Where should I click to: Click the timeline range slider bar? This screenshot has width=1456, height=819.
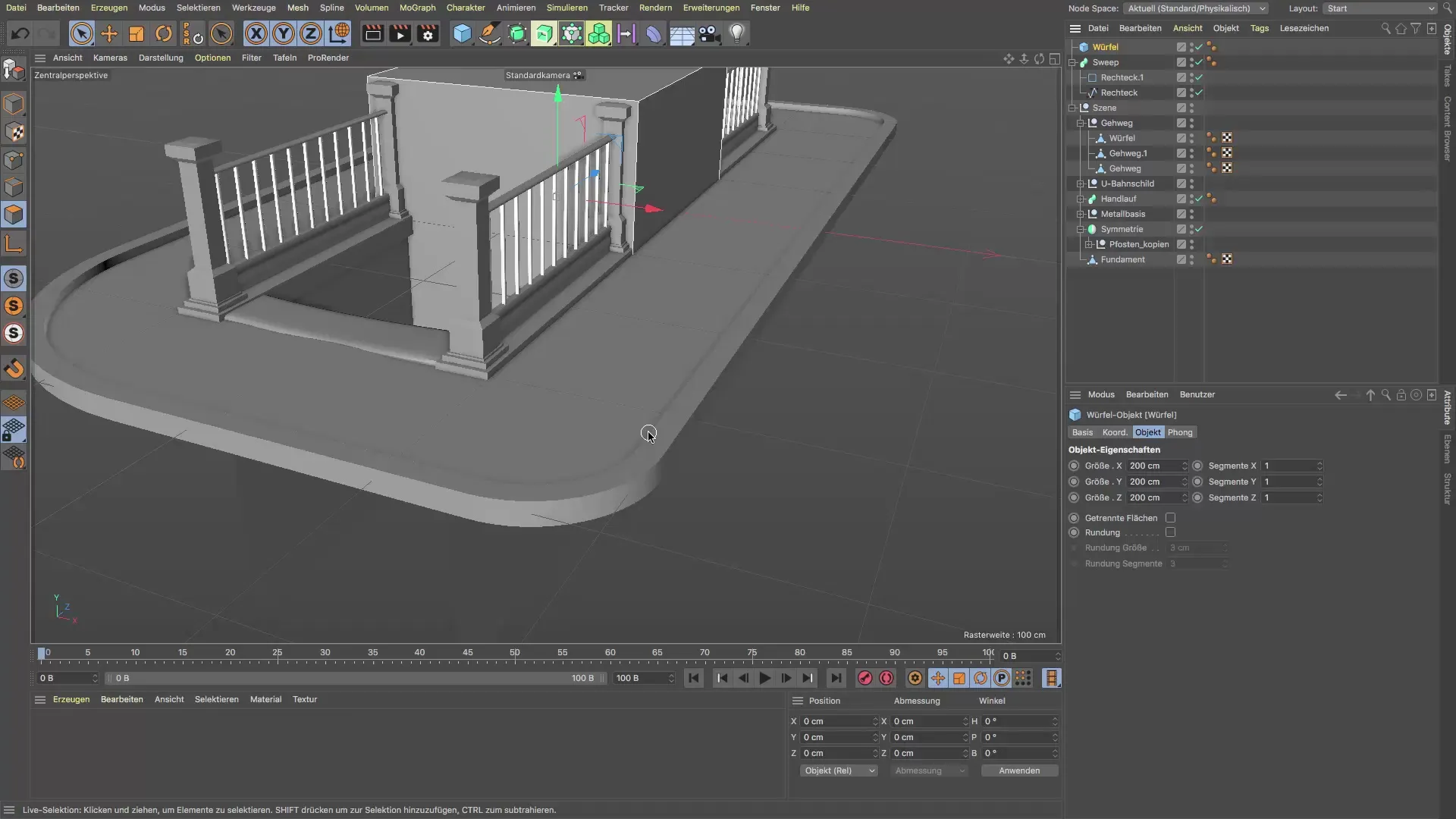coord(355,678)
